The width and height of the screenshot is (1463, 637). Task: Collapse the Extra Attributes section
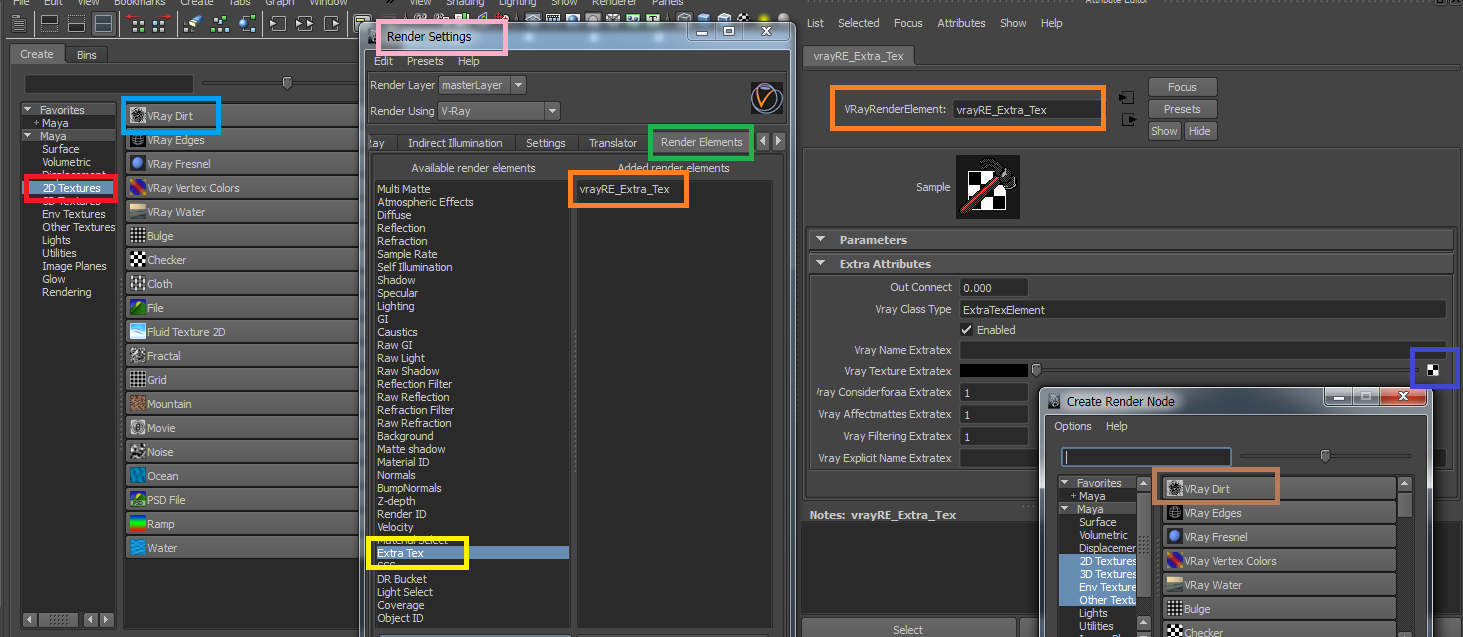pyautogui.click(x=821, y=264)
